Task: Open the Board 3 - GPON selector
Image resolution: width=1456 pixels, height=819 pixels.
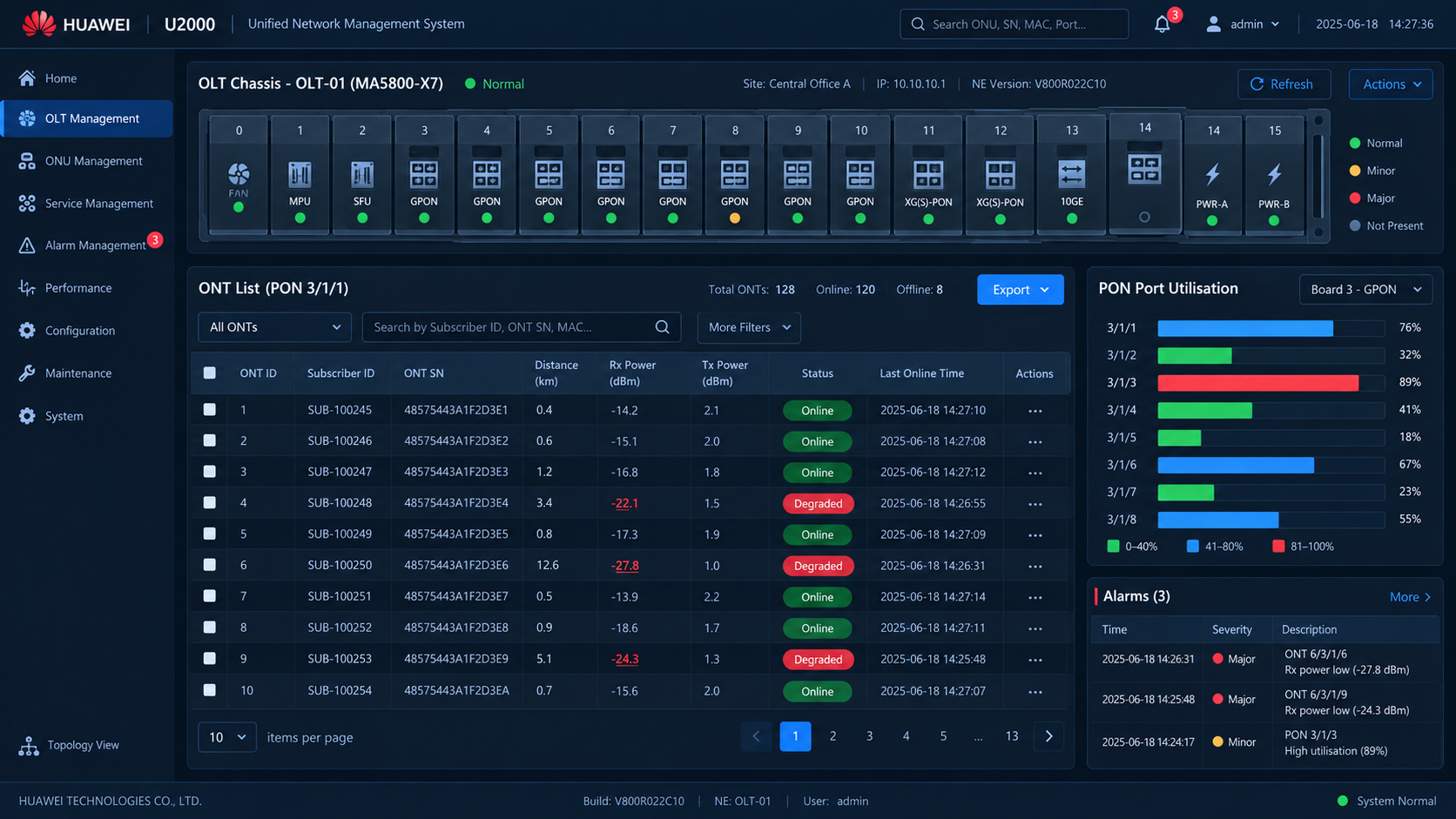Action: pos(1365,290)
